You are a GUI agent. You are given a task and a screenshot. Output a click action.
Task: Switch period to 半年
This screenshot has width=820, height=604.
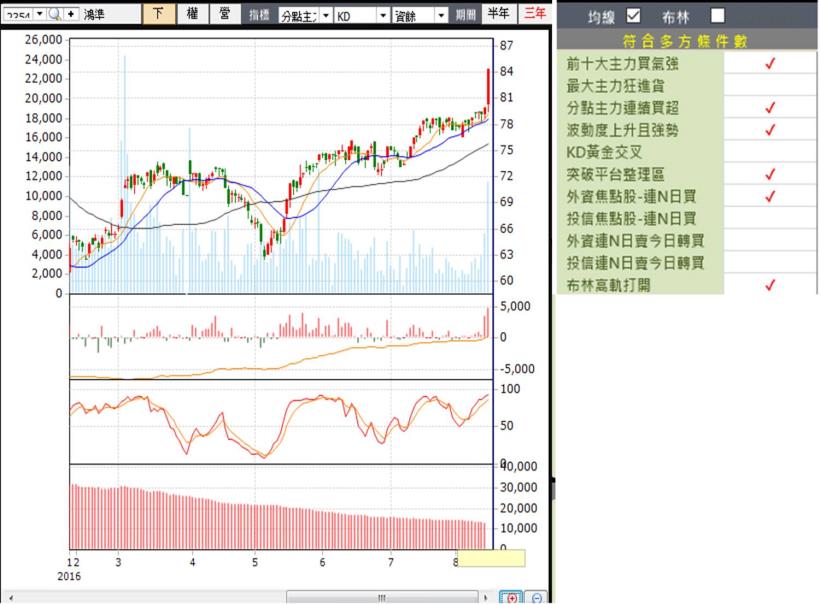[497, 14]
